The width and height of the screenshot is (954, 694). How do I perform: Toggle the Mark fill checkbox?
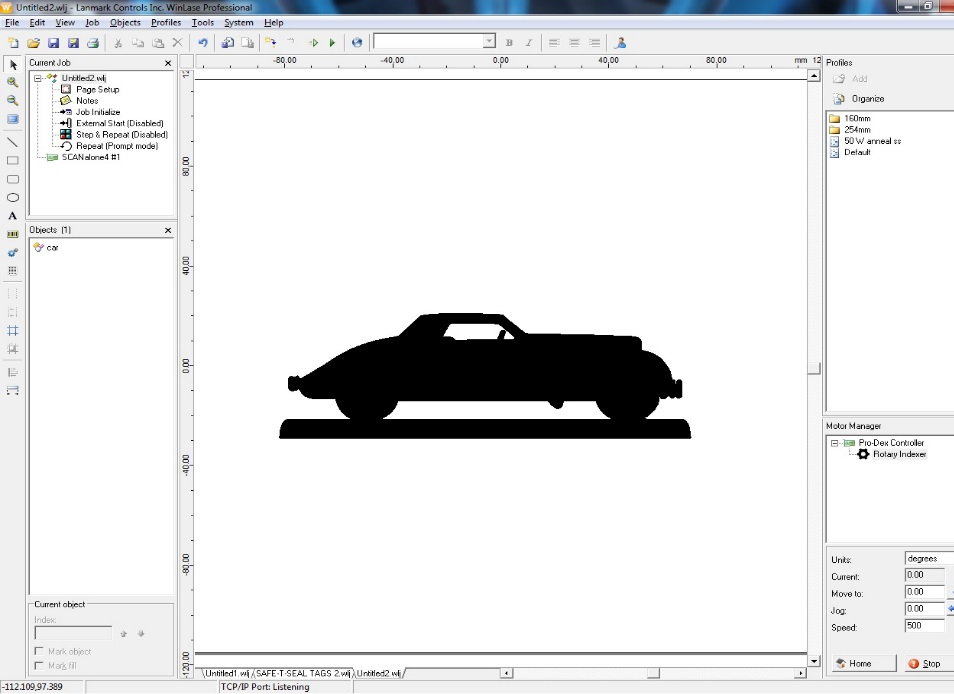click(38, 665)
